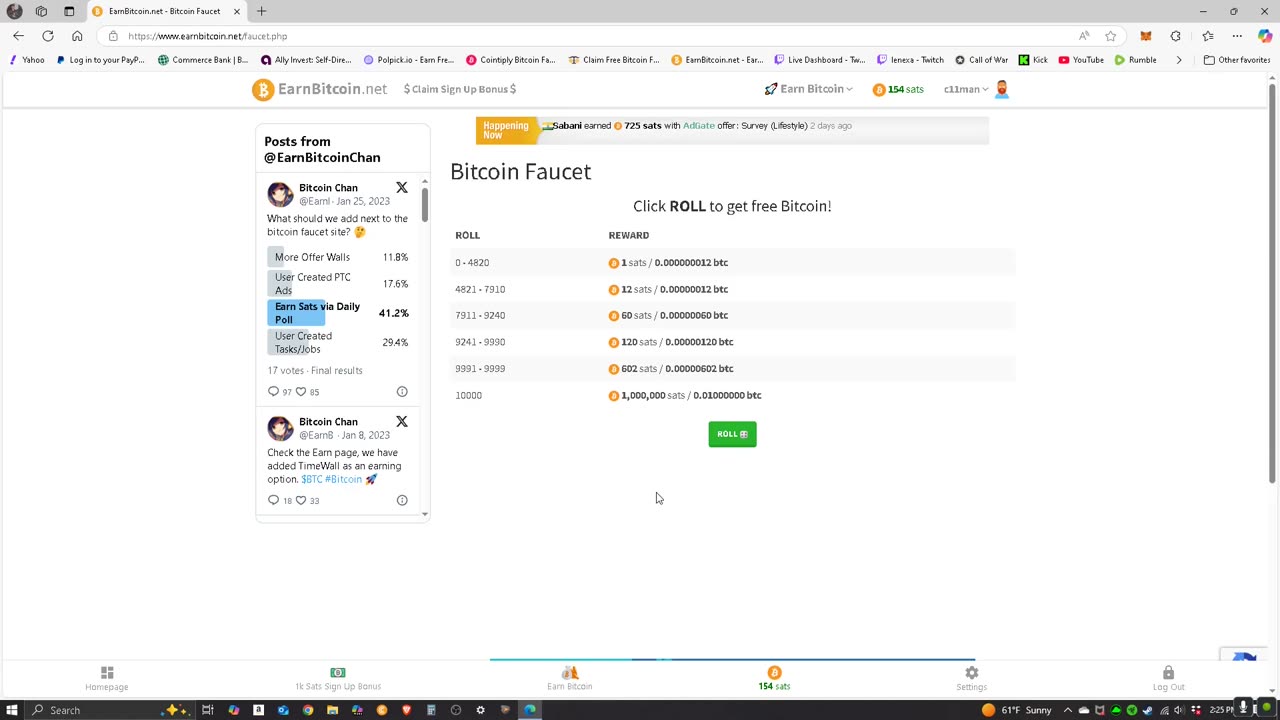The width and height of the screenshot is (1280, 720).
Task: Select Earn Sats via Daily Poll option
Action: [x=338, y=313]
